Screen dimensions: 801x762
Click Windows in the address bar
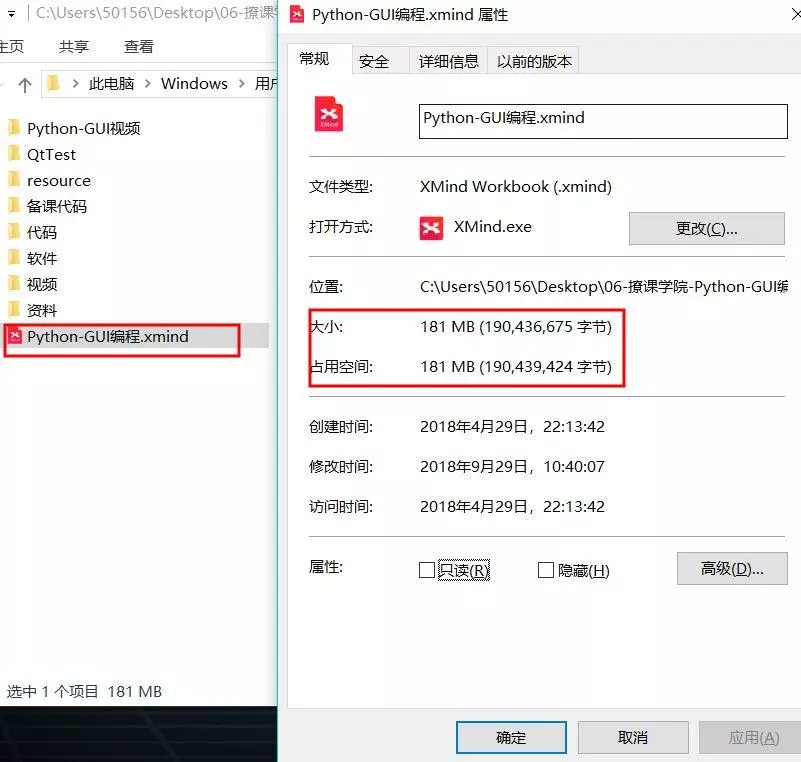[194, 83]
